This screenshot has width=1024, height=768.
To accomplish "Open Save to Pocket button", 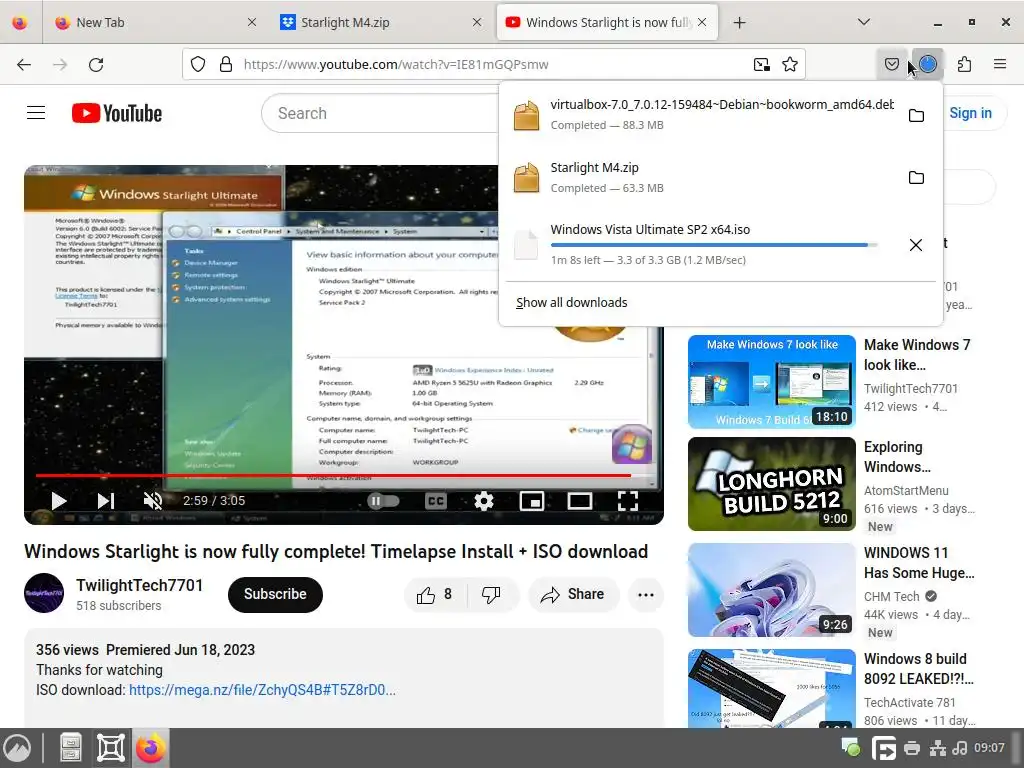I will (x=891, y=64).
